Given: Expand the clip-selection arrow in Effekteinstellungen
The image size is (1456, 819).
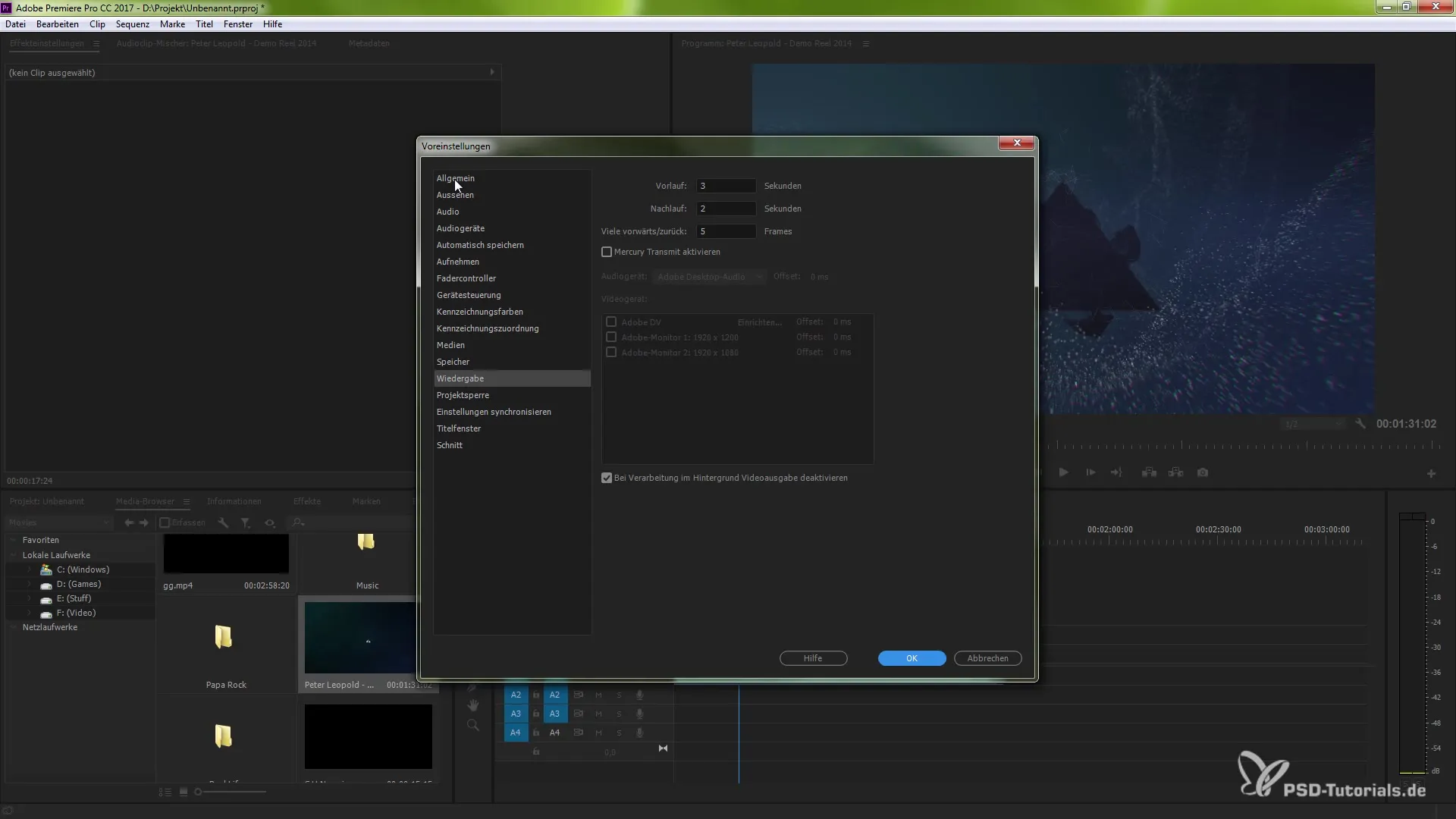Looking at the screenshot, I should pyautogui.click(x=492, y=72).
